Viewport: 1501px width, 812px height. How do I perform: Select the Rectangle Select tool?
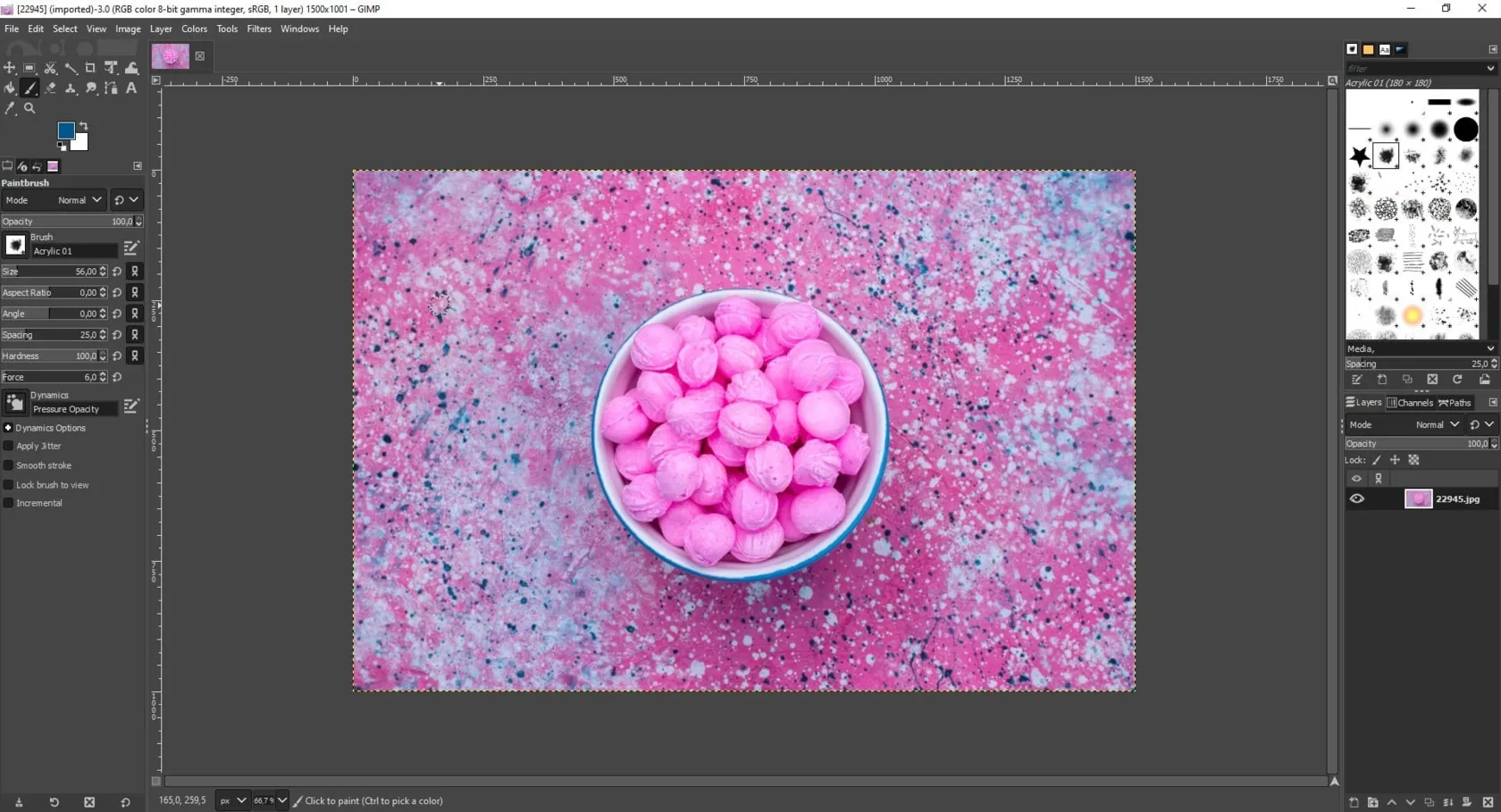29,68
